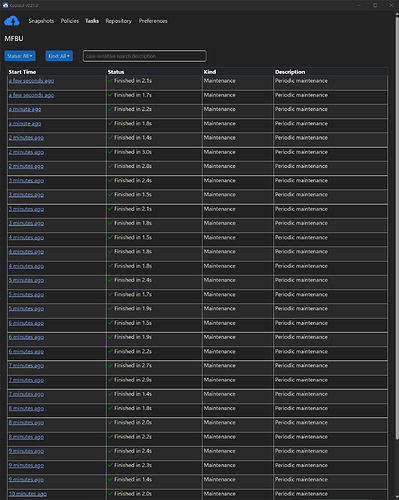Click green checkmark beside Finished in 1.4s, 7 minutes ago
Image resolution: width=399 pixels, height=500 pixels.
[110, 394]
